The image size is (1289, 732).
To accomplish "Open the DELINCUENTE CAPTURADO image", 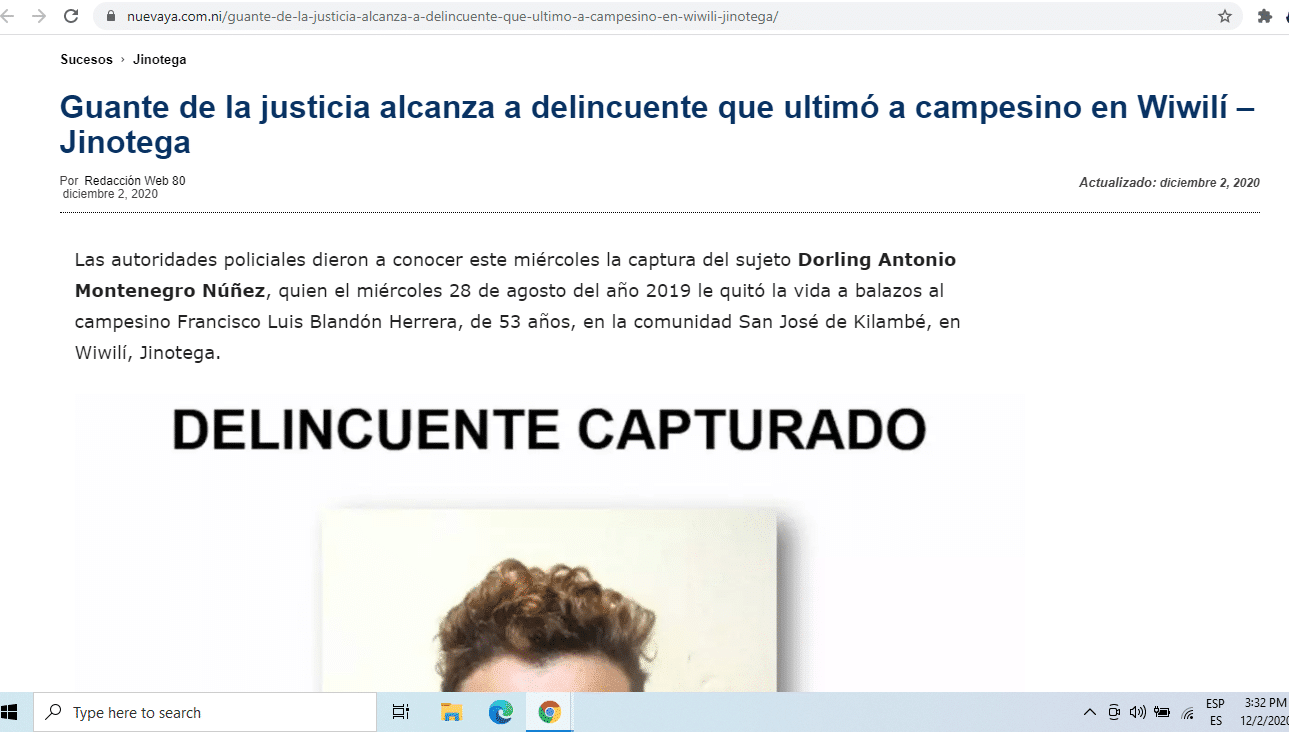I will 549,542.
